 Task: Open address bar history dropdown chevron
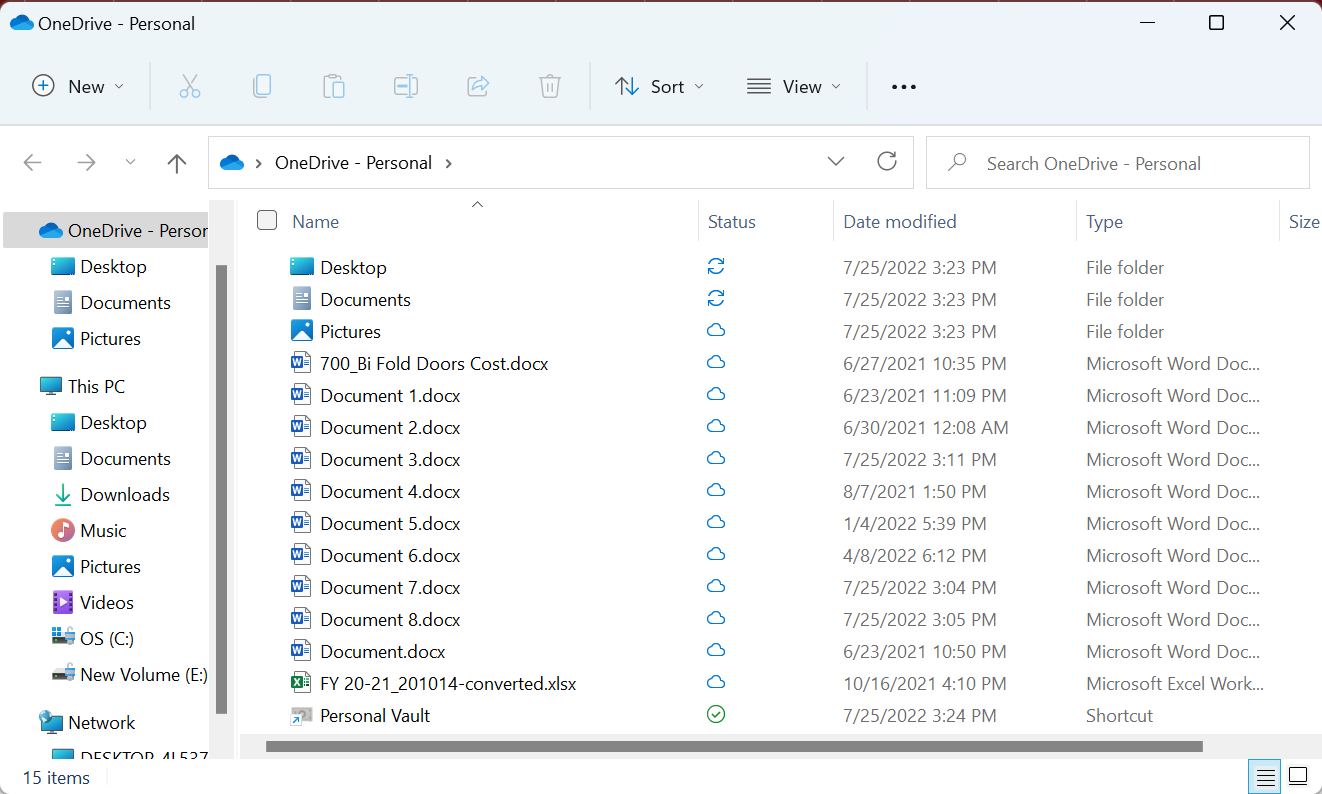[836, 162]
